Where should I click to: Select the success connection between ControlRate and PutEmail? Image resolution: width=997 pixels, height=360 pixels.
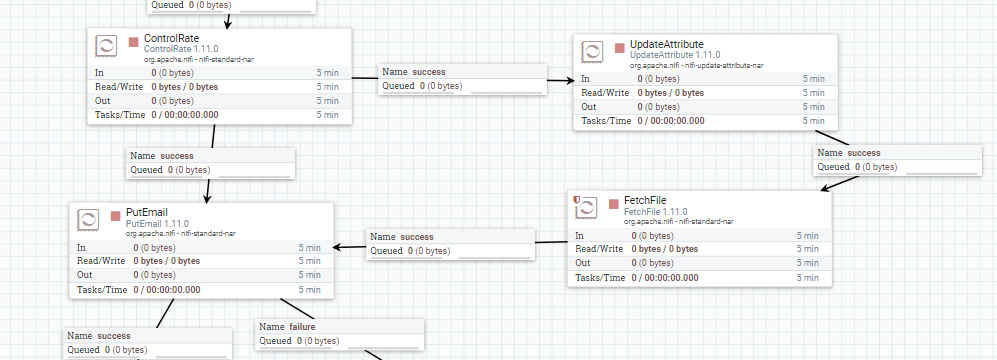pos(210,163)
